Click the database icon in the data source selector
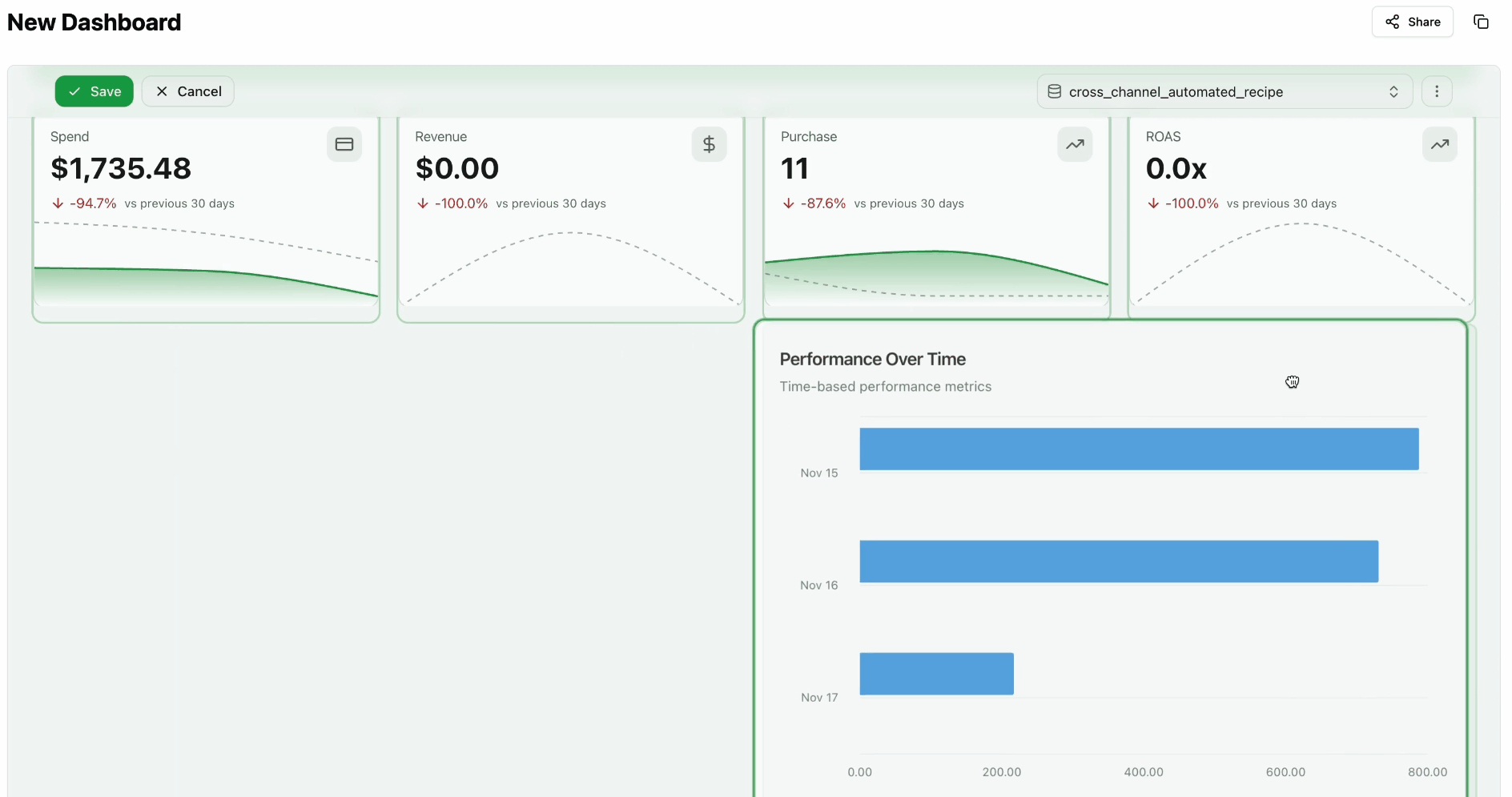1512x797 pixels. 1055,91
